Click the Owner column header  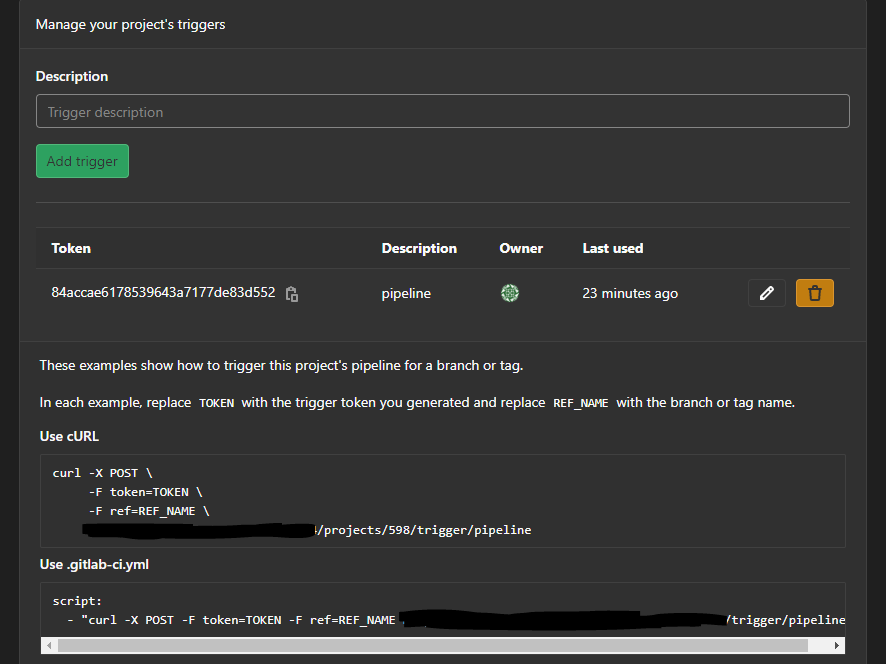point(520,248)
